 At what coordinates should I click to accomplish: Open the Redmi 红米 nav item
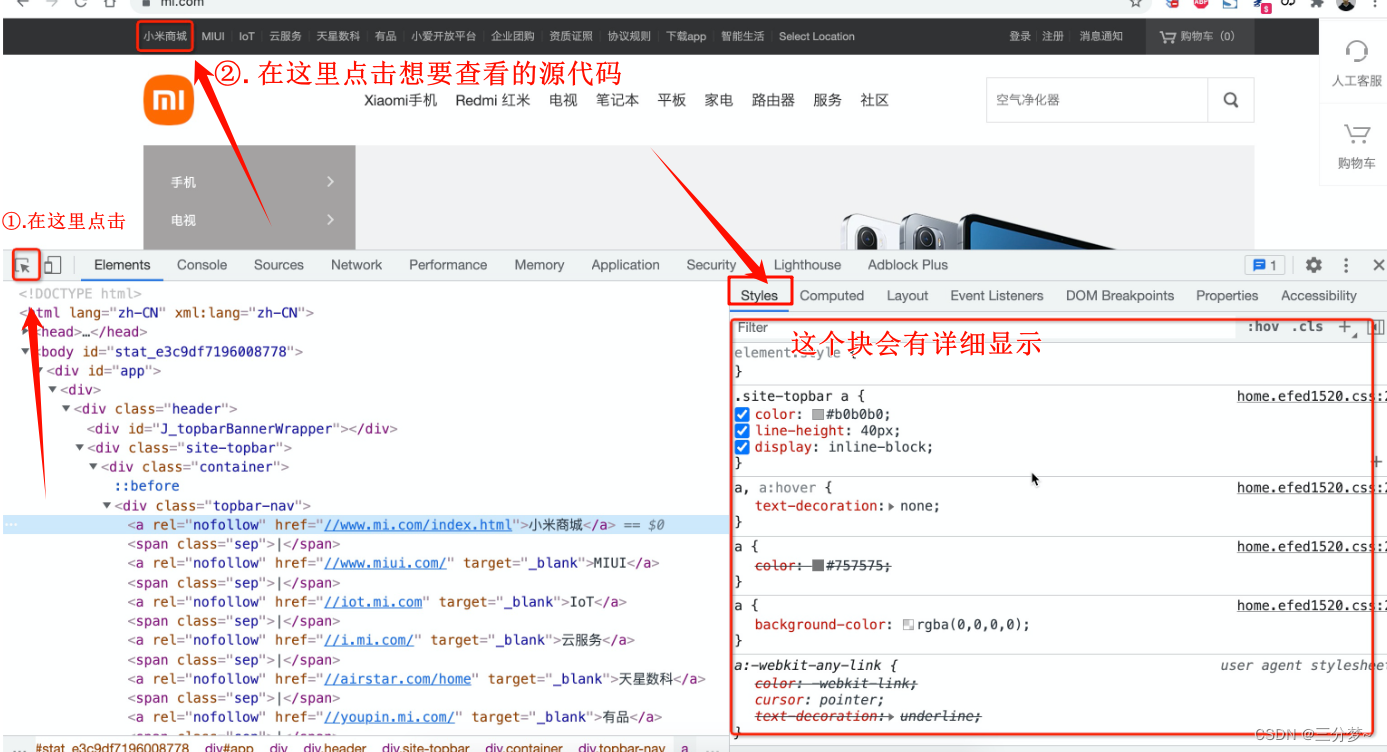click(x=493, y=100)
